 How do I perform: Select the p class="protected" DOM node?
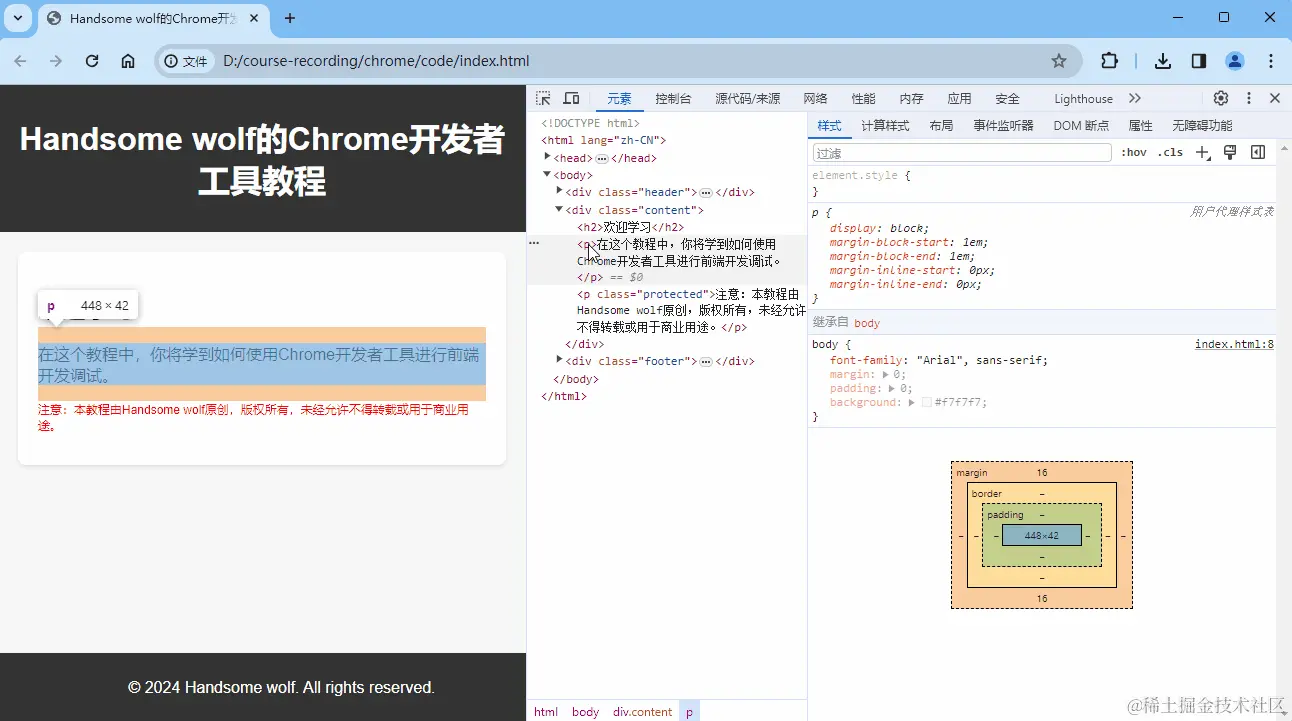(x=691, y=311)
